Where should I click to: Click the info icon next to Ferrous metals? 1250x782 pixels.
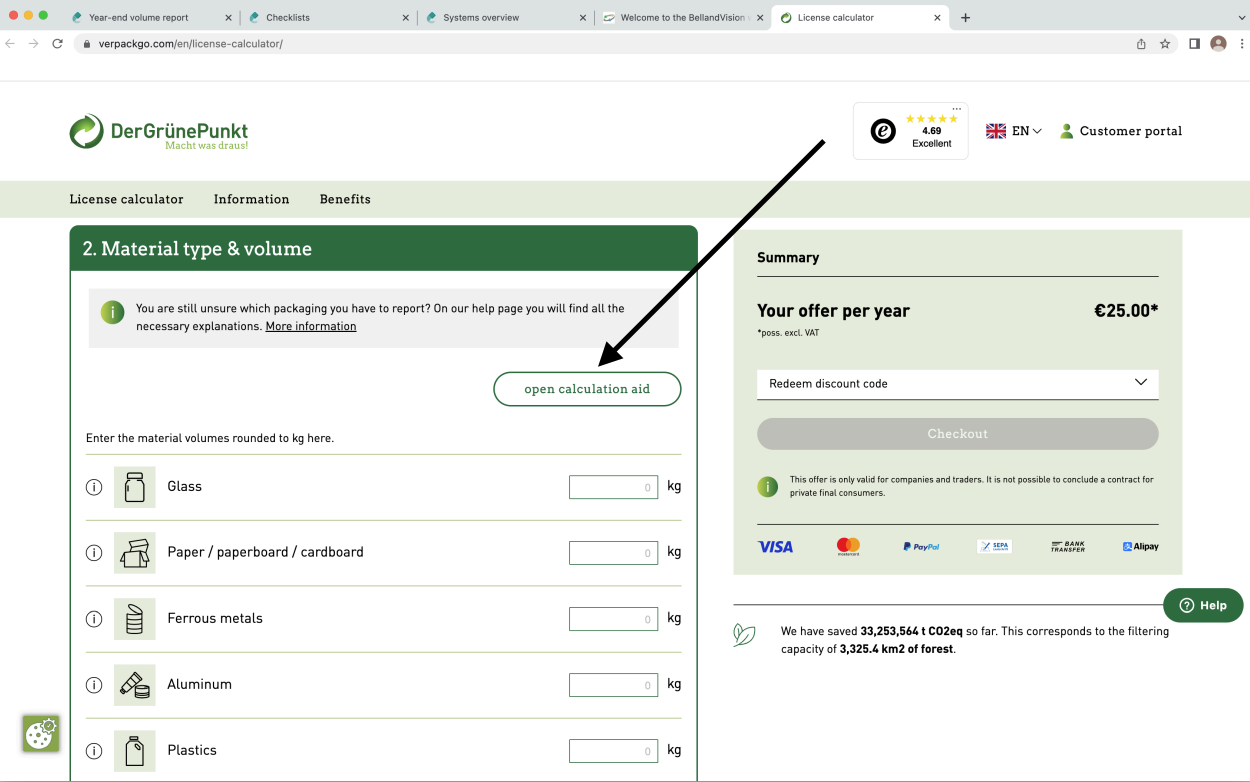point(94,619)
